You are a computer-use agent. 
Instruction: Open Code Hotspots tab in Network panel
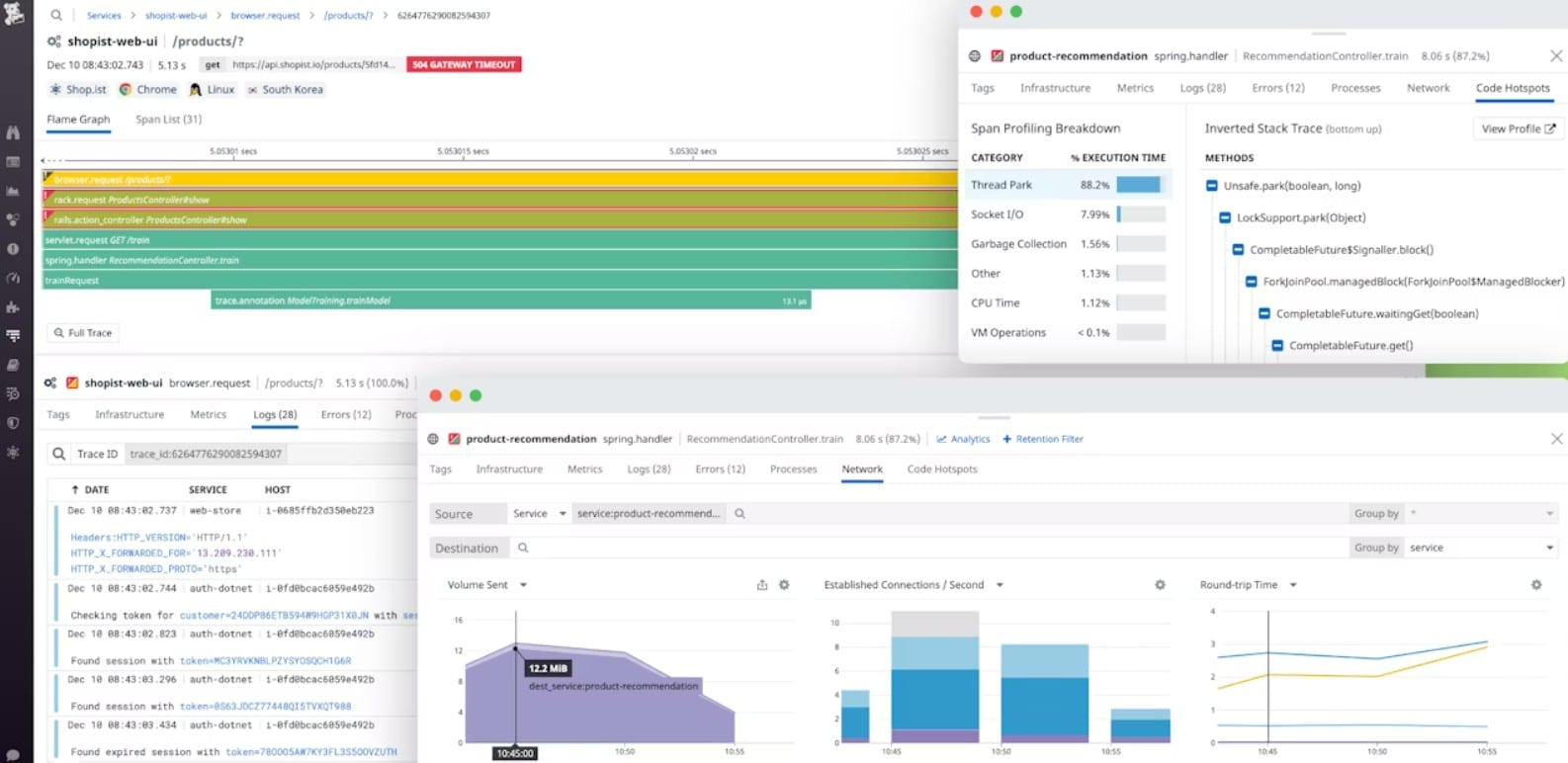942,469
